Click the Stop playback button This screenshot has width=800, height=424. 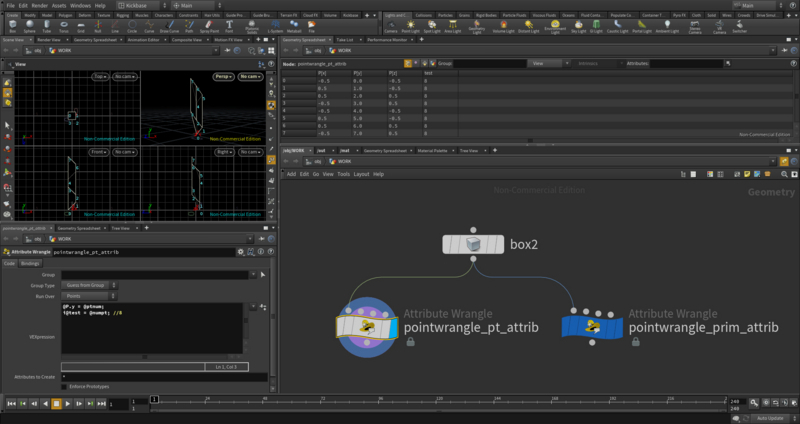coord(57,404)
